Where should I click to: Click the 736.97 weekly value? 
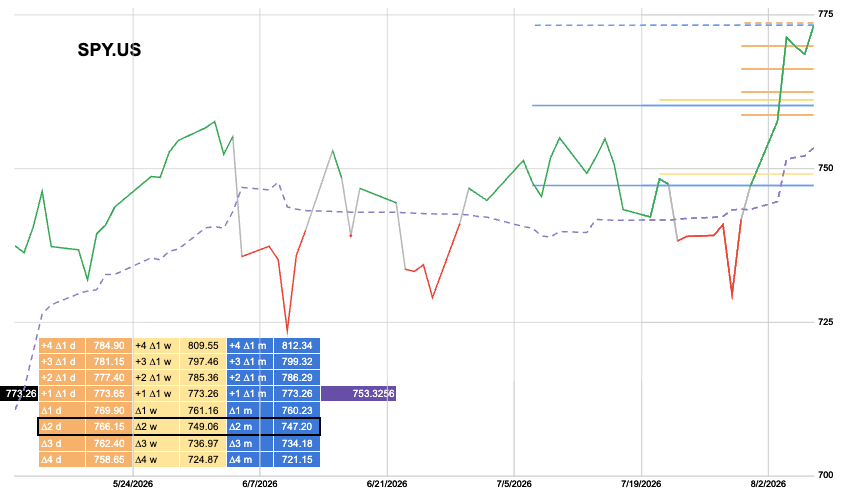pos(203,443)
